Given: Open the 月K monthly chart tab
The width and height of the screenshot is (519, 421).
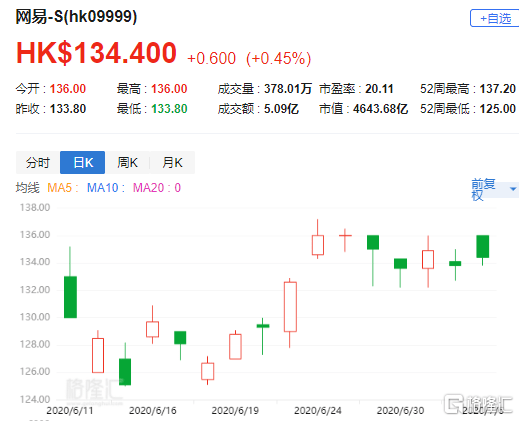Looking at the screenshot, I should (172, 163).
